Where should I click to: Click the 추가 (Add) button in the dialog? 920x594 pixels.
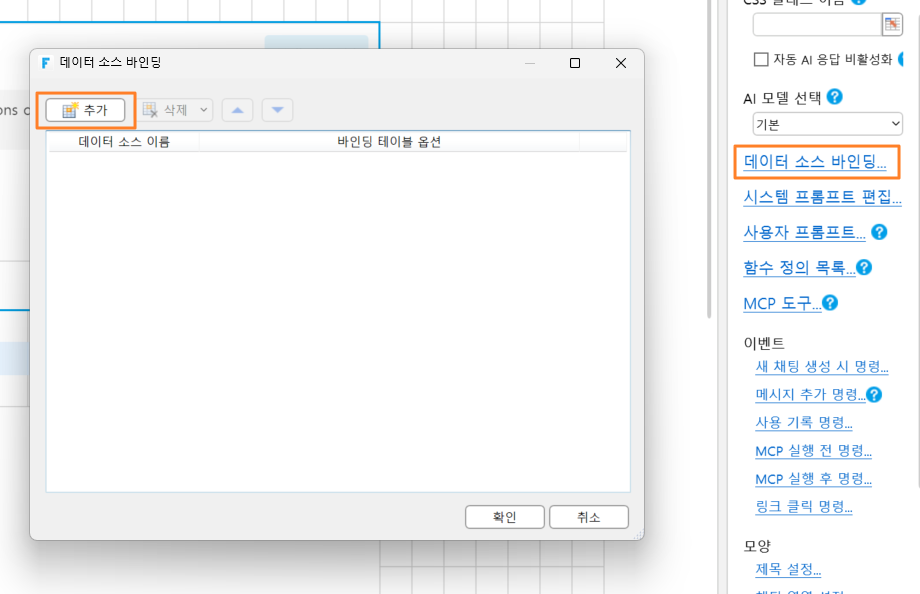86,110
